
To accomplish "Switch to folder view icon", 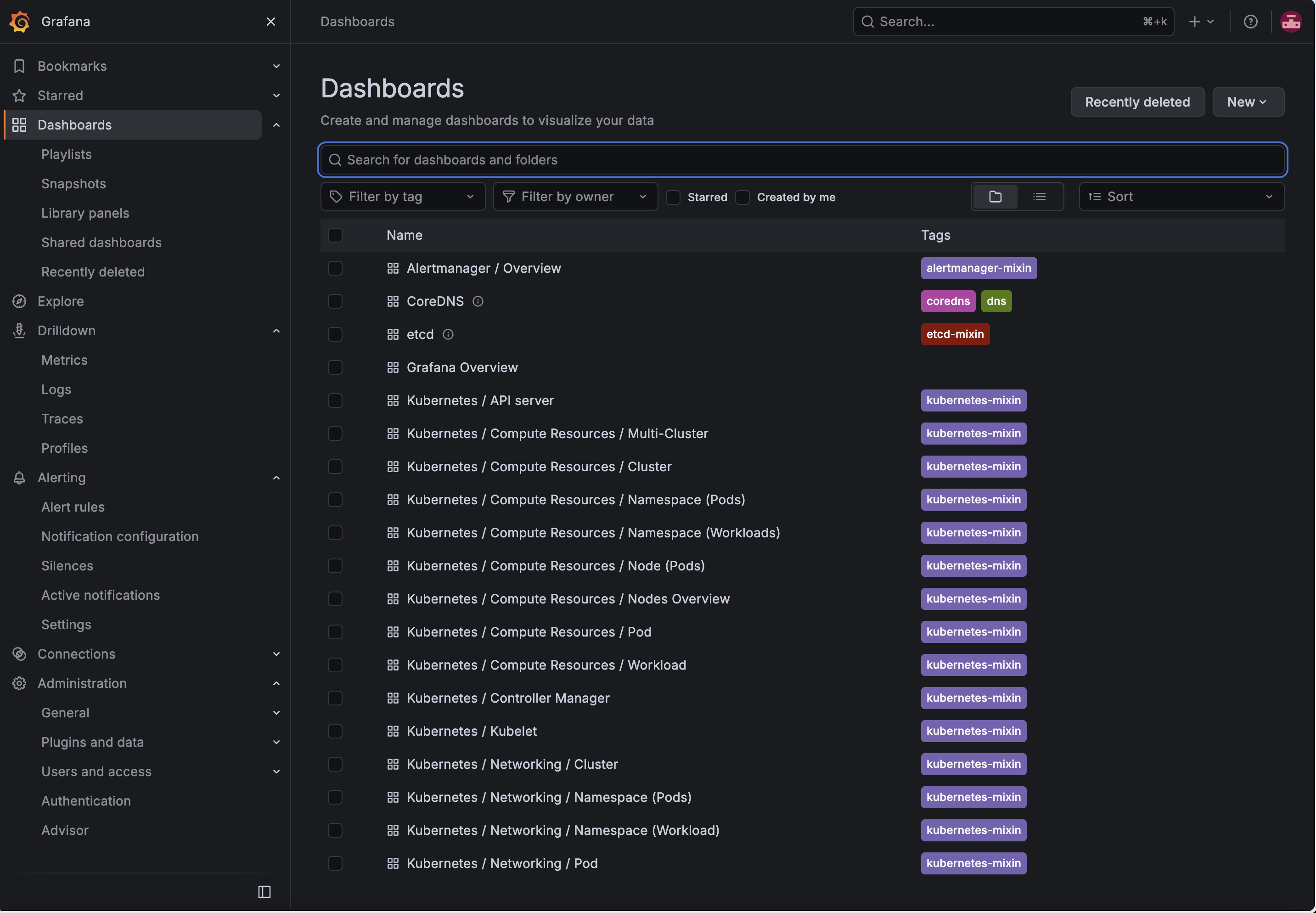I will pyautogui.click(x=995, y=197).
